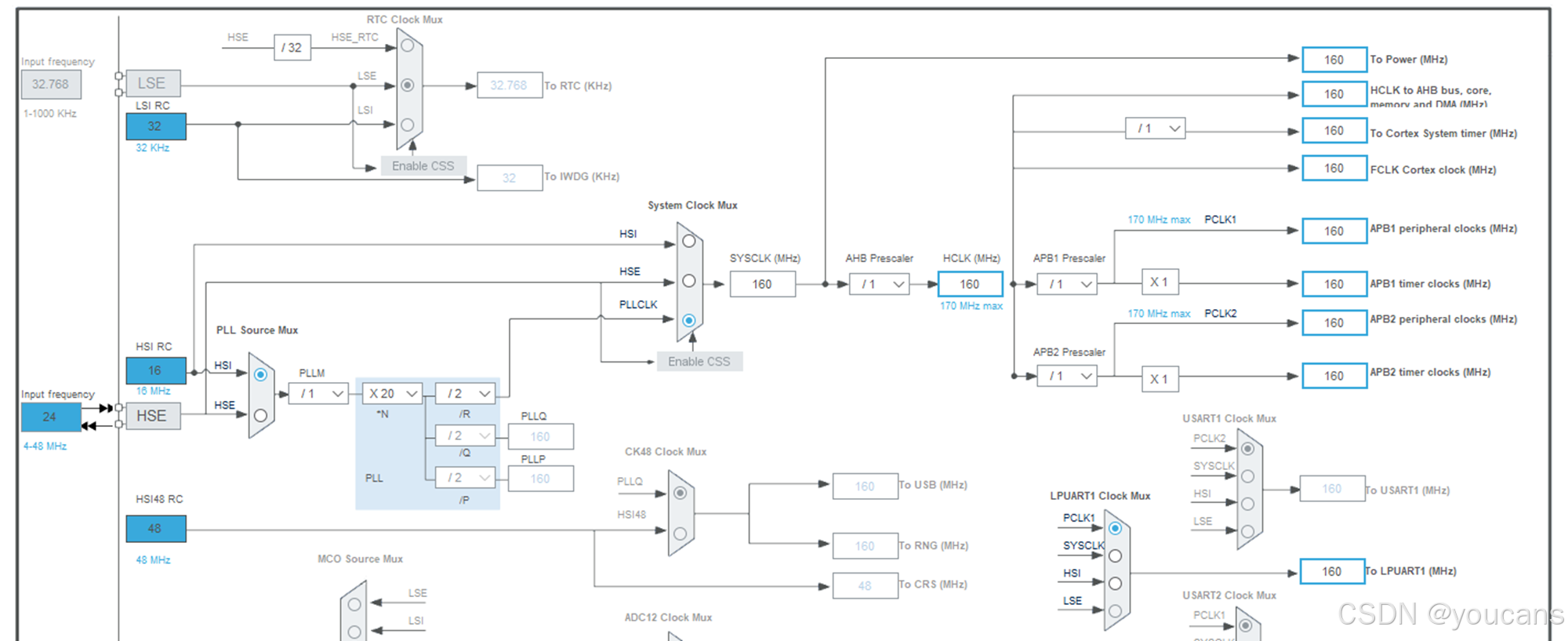Select HSE in System Clock Mux
1568x641 pixels.
[689, 281]
